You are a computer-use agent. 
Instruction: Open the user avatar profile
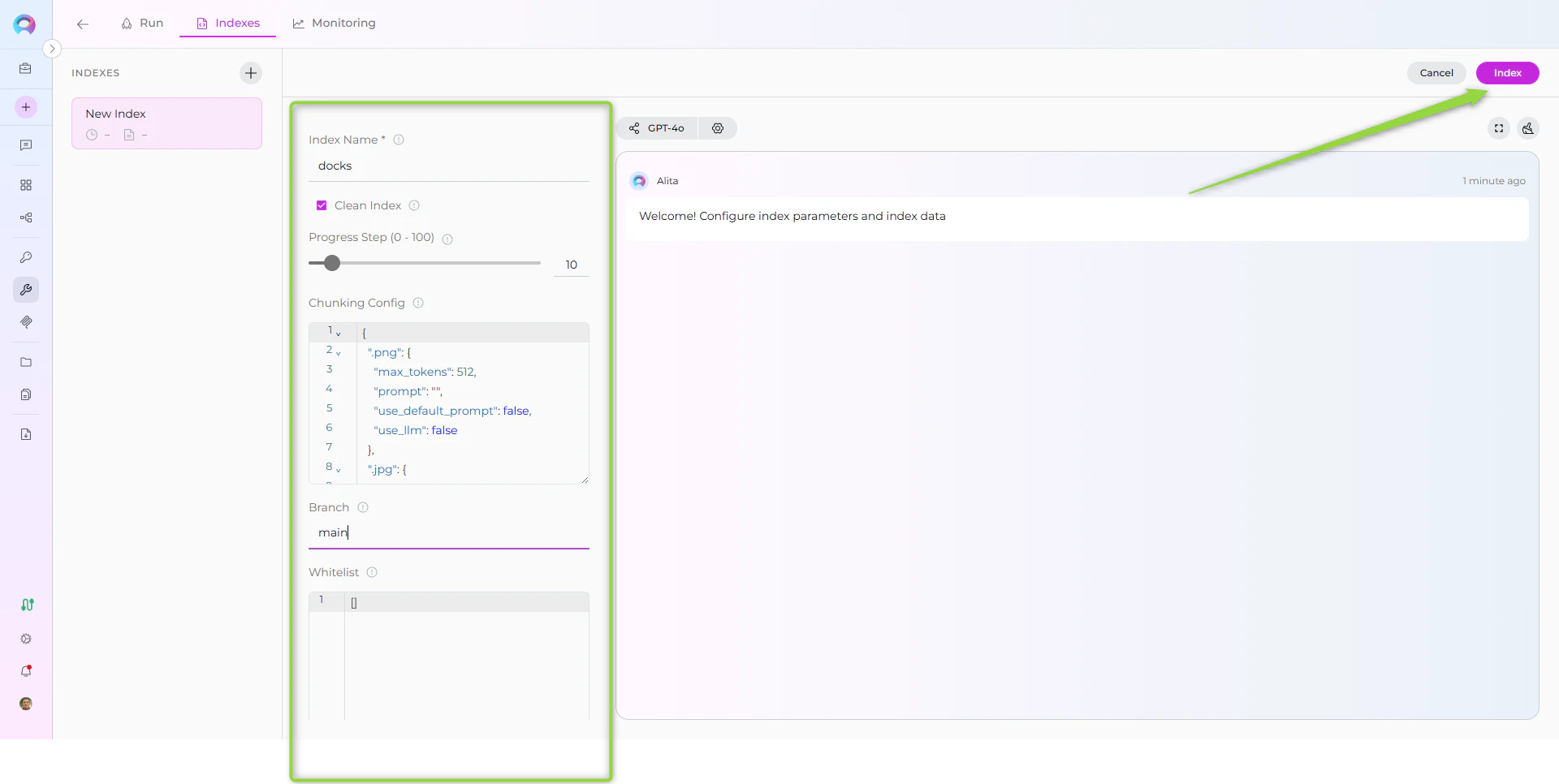tap(26, 704)
